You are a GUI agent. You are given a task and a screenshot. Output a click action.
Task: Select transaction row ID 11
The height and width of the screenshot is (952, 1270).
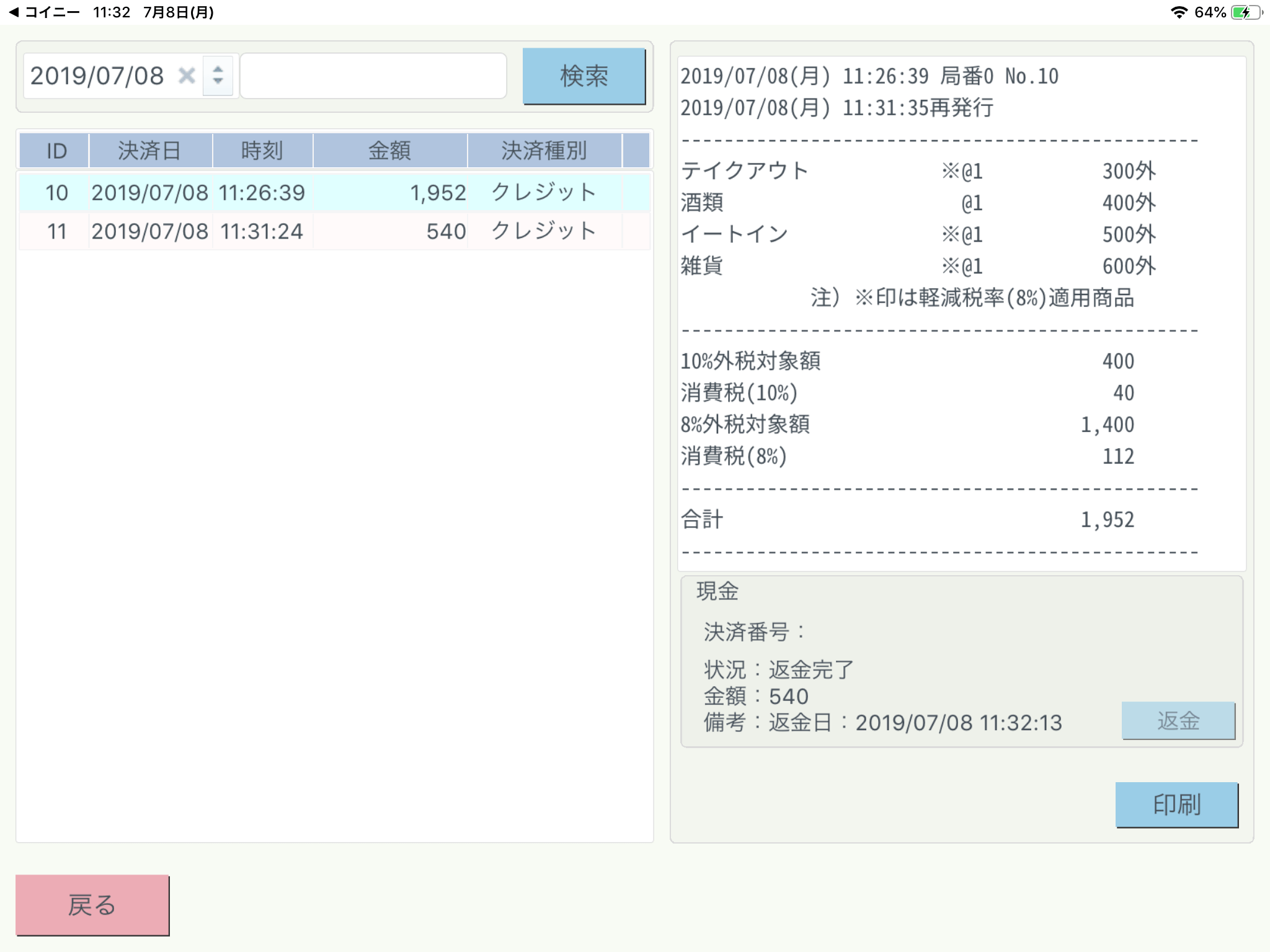[57, 231]
